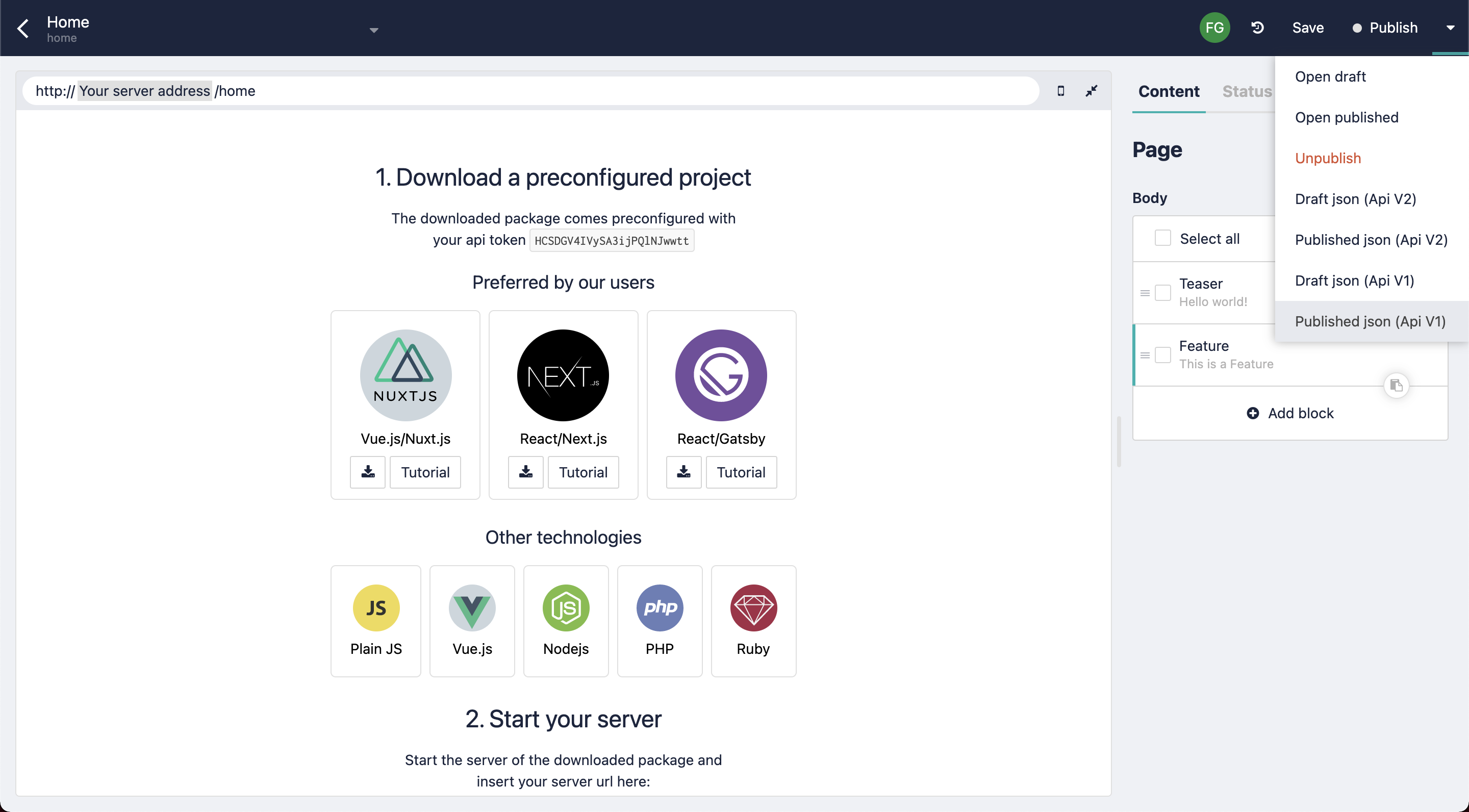Go back using the left arrow icon
1469x812 pixels.
[x=23, y=28]
